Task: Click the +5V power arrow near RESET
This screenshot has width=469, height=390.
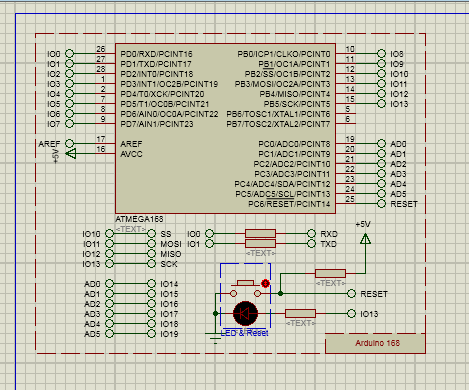Action: (x=365, y=238)
